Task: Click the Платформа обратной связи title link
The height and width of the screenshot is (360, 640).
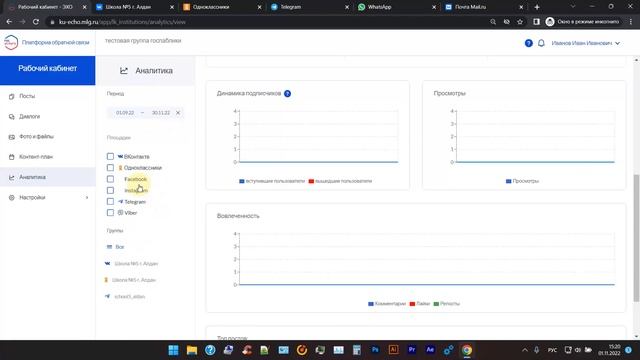Action: point(56,42)
